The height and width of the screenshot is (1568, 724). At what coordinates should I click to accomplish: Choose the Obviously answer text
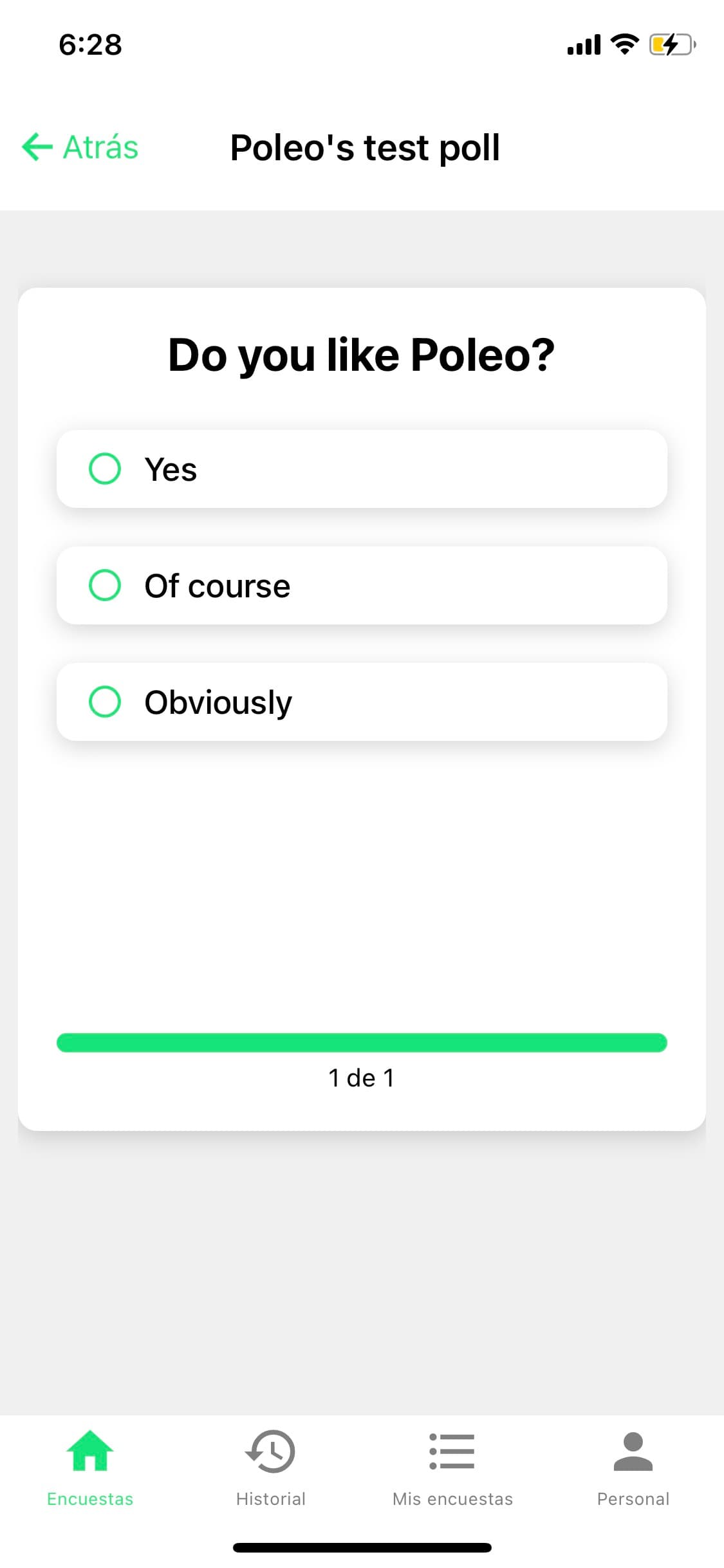218,702
